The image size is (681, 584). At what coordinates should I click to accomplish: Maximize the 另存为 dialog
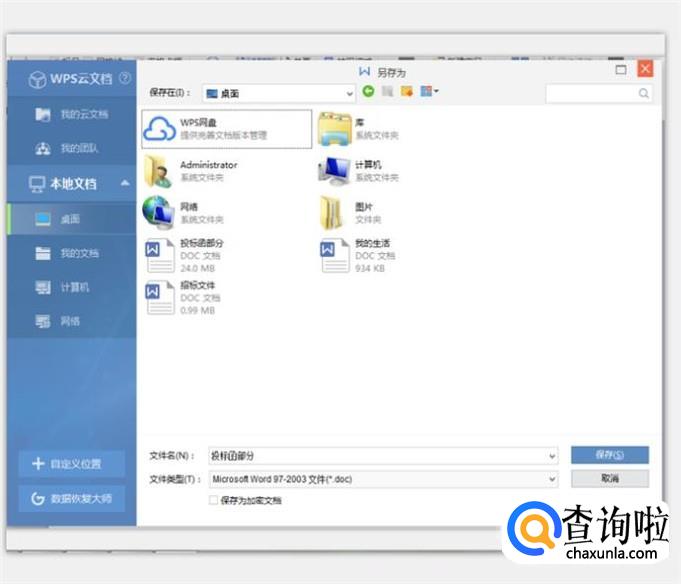(621, 70)
